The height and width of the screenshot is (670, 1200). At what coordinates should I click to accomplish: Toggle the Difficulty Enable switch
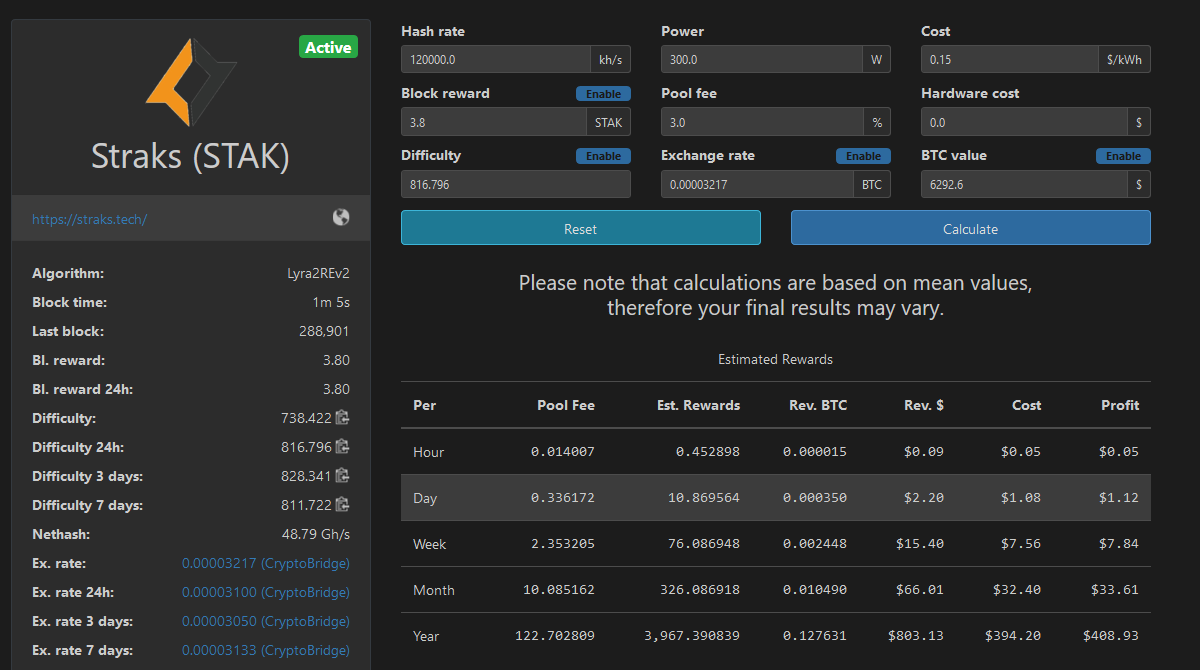coord(603,156)
